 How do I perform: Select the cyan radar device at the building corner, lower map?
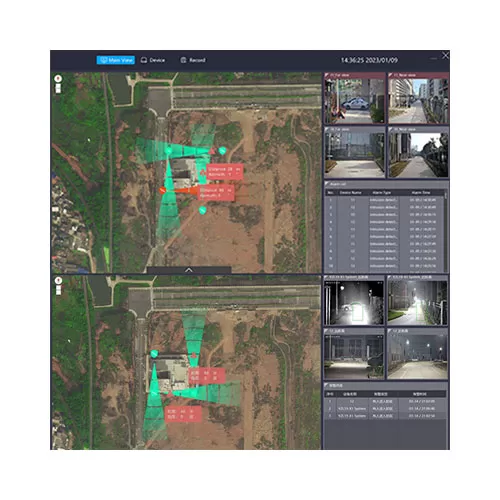point(154,354)
